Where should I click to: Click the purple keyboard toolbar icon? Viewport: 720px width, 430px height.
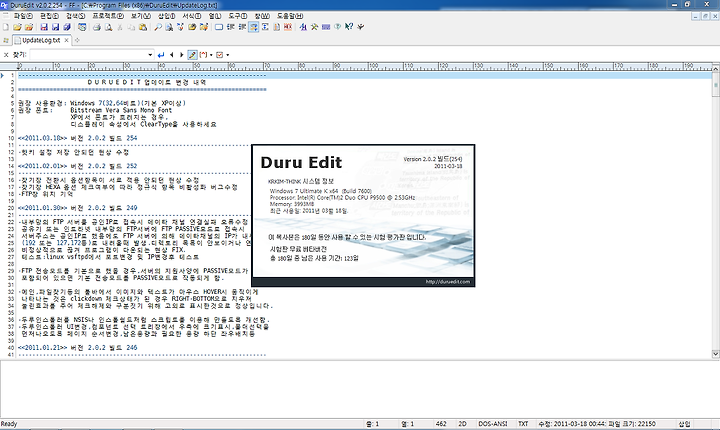(x=326, y=27)
